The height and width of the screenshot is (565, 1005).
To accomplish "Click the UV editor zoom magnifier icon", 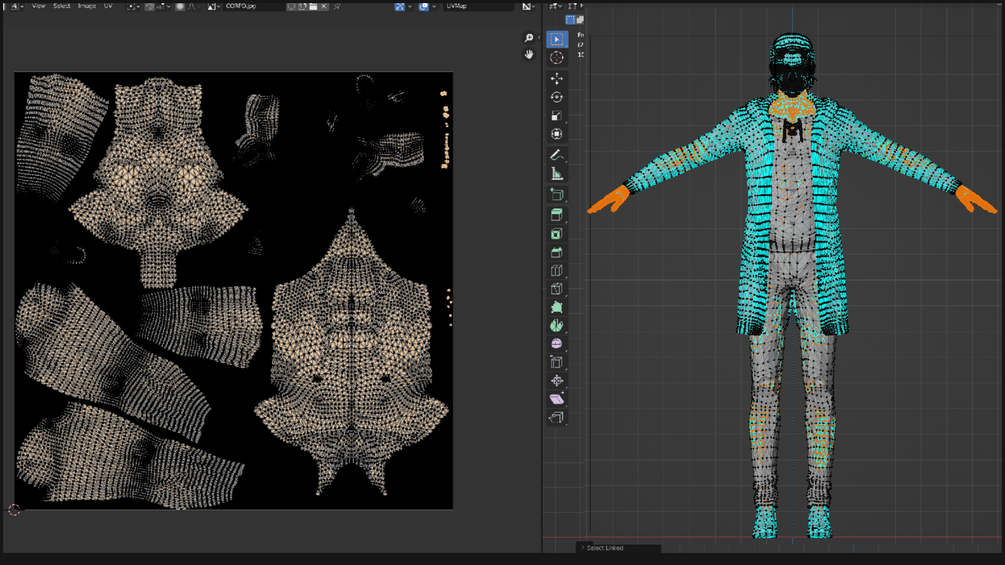I will 529,38.
